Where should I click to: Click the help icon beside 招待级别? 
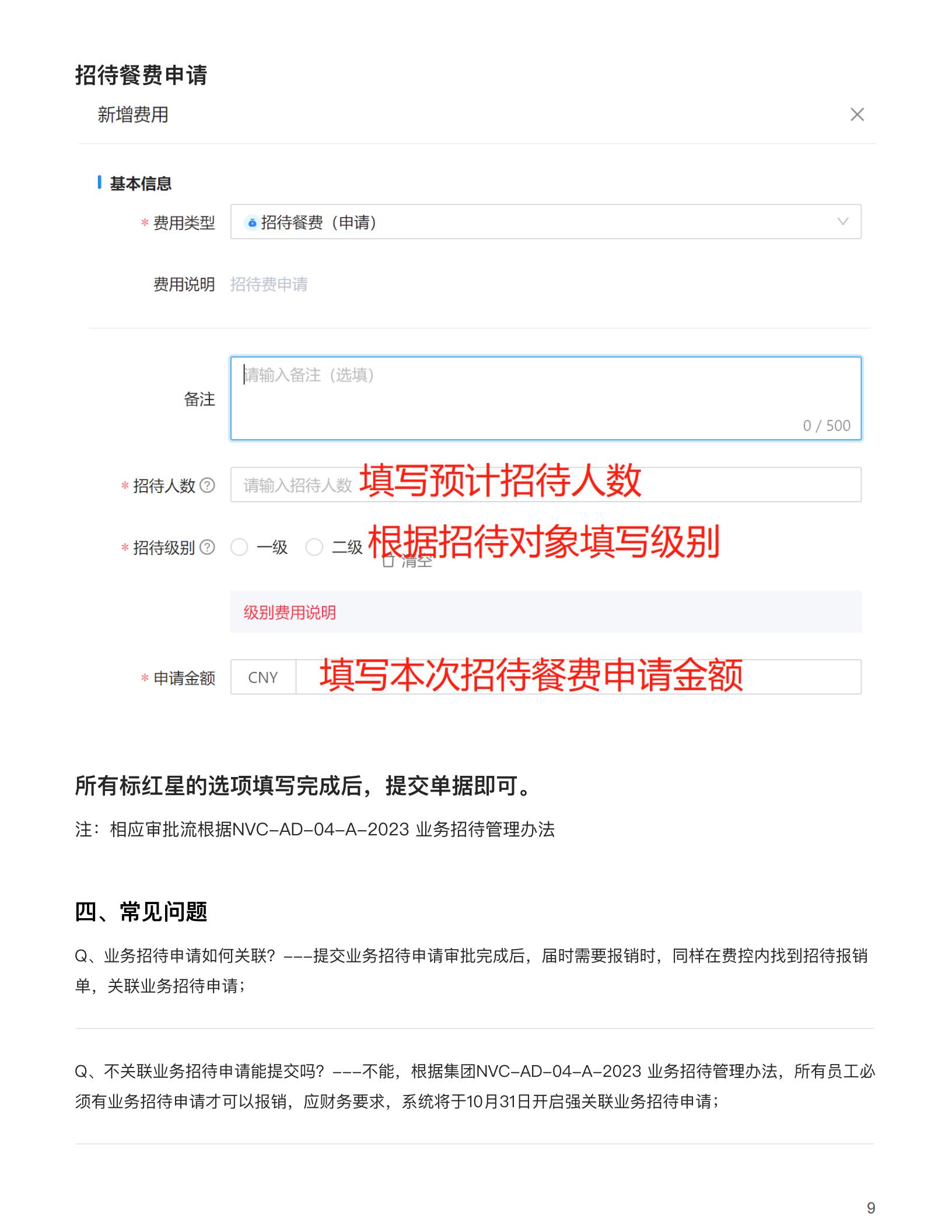click(x=207, y=547)
